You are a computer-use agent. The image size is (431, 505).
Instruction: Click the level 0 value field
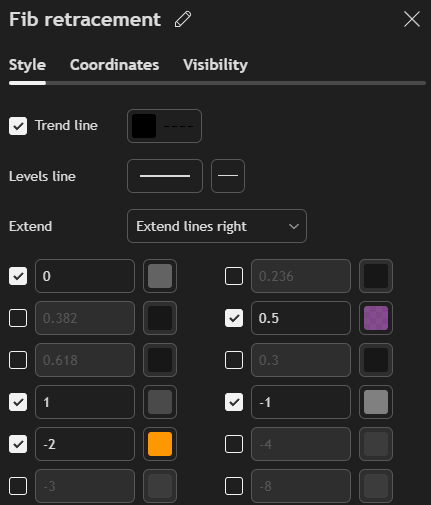85,276
